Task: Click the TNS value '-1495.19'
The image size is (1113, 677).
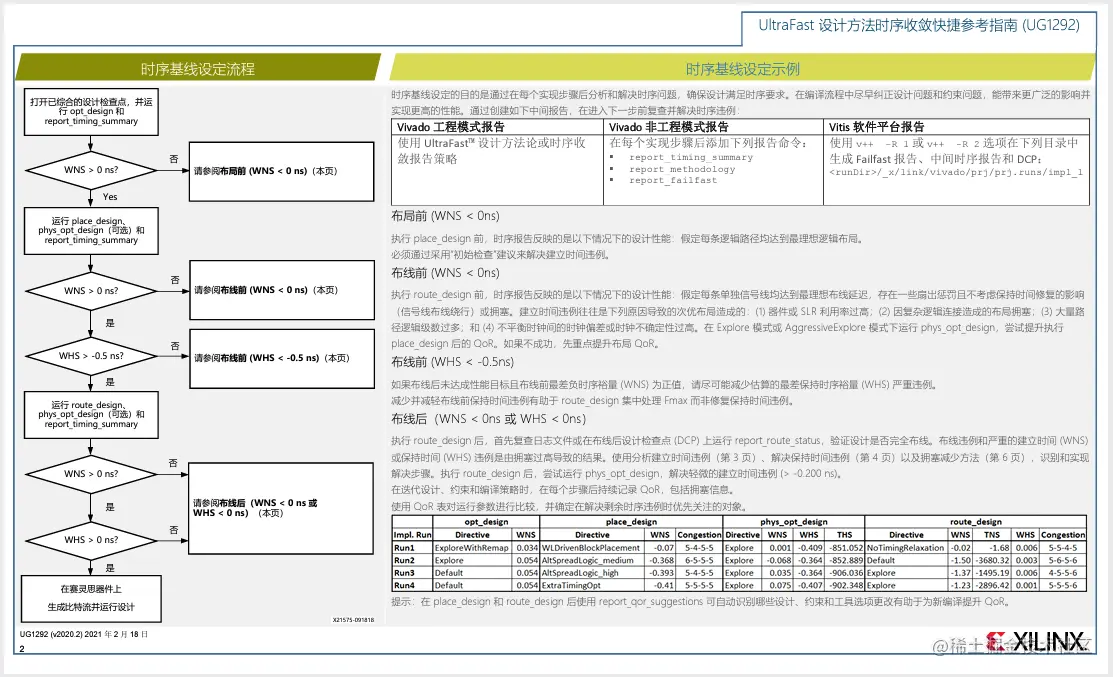Action: pyautogui.click(x=992, y=573)
